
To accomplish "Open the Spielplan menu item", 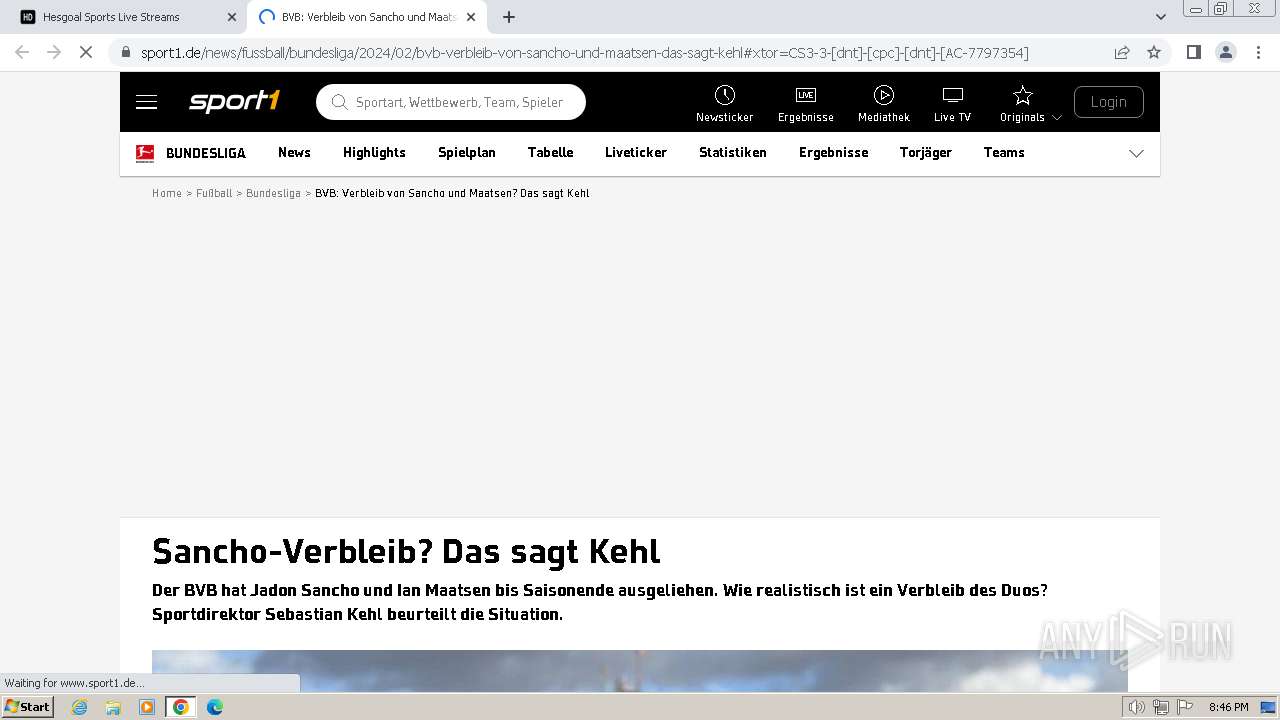I will (x=467, y=153).
